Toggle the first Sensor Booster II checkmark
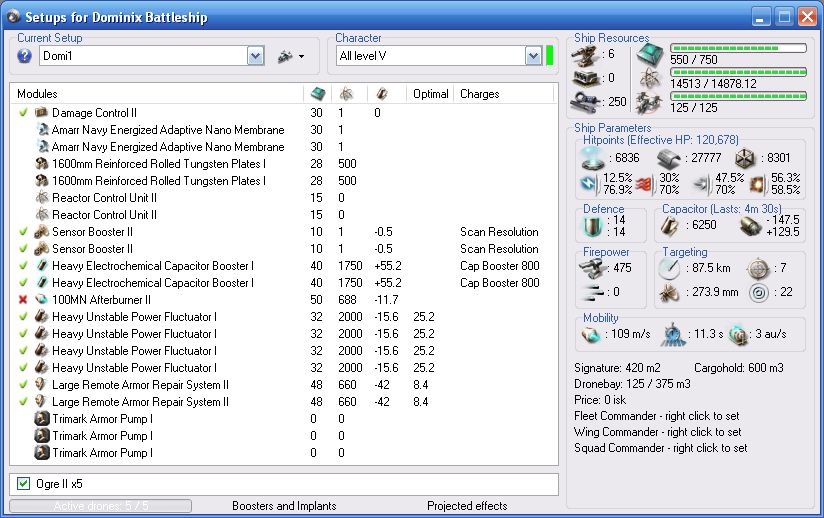 23,232
